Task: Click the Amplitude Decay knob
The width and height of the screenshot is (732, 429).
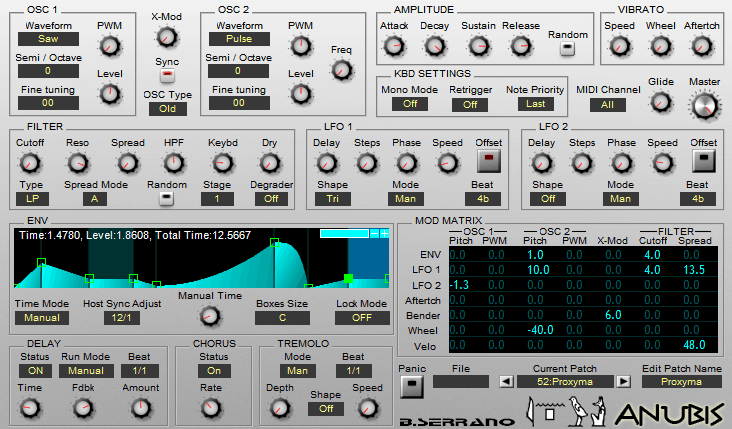Action: (x=435, y=46)
